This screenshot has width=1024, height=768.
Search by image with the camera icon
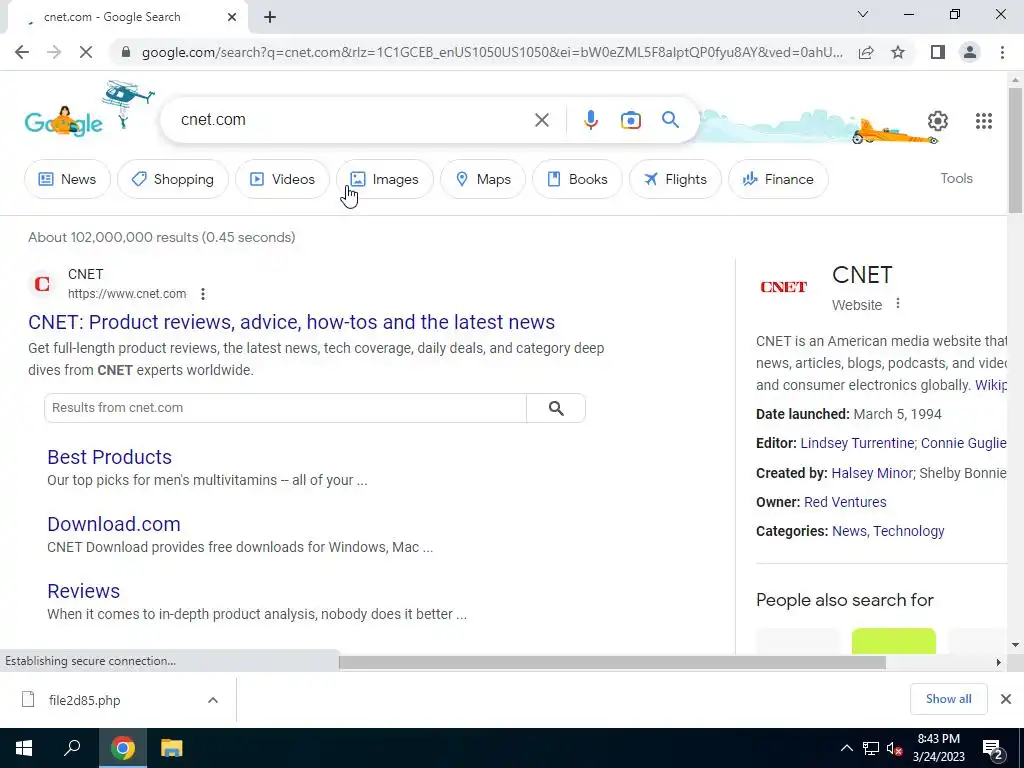click(631, 120)
